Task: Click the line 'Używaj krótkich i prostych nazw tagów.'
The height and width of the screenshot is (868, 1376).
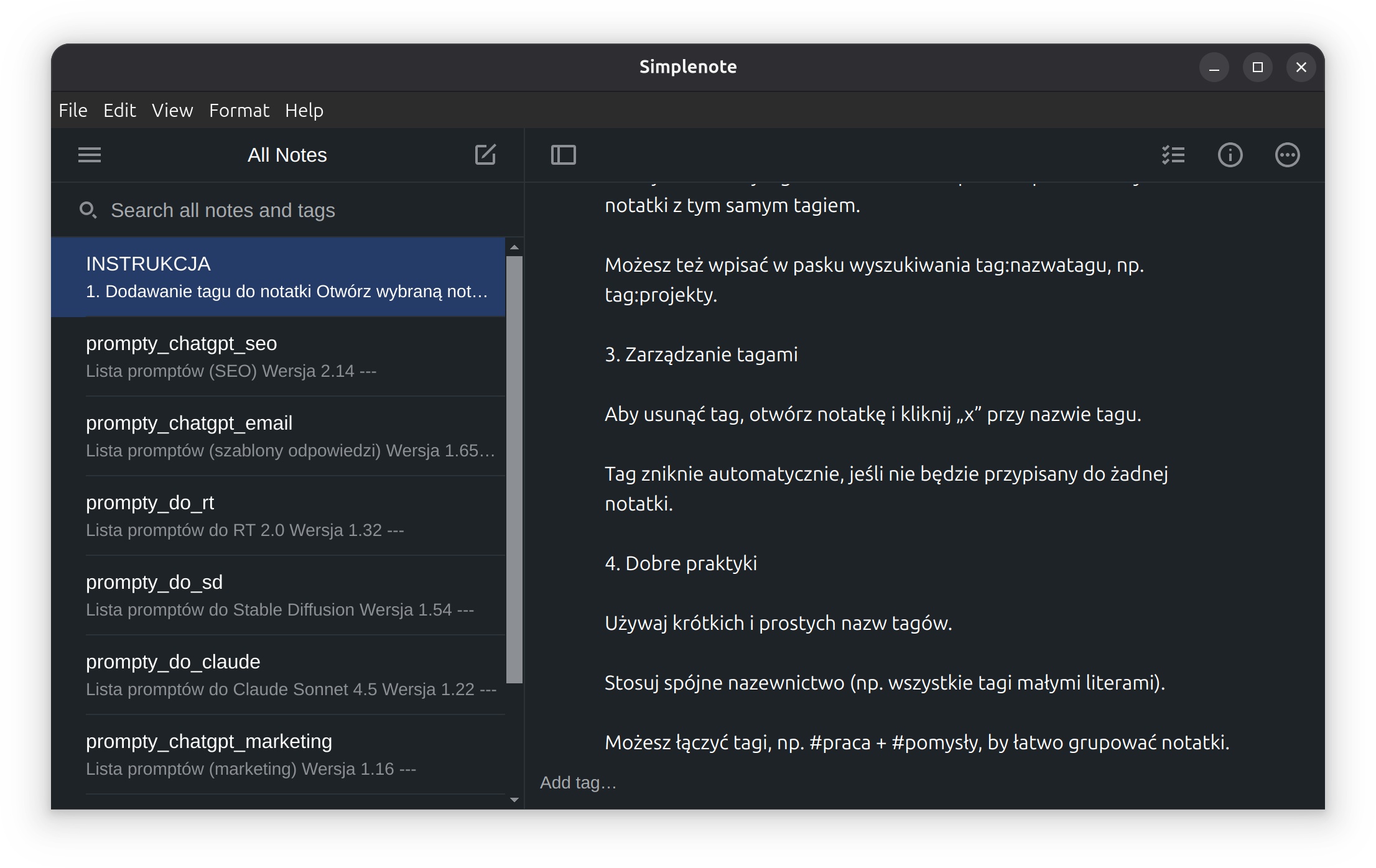Action: (778, 623)
